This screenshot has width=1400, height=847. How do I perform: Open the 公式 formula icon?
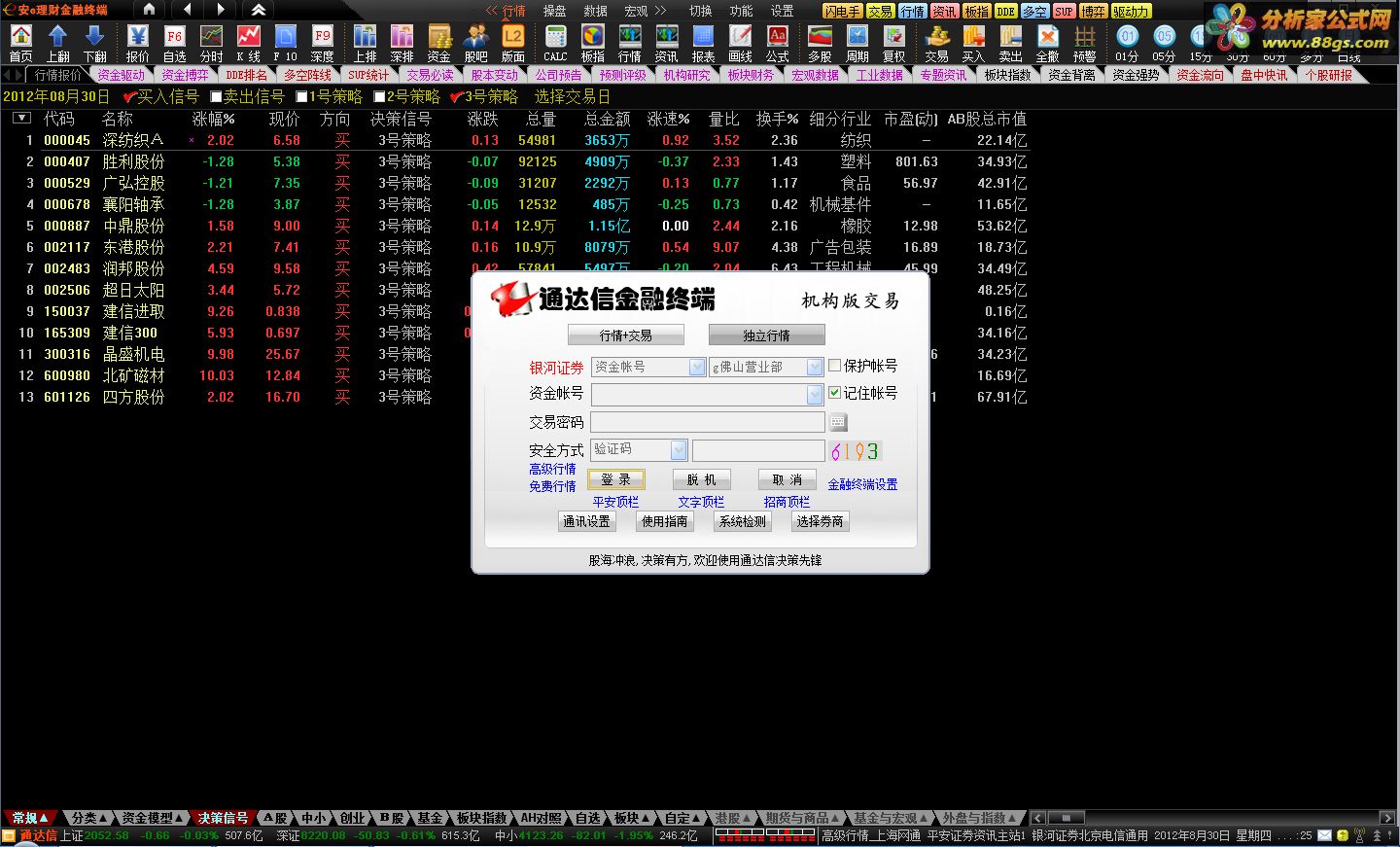pos(777,43)
